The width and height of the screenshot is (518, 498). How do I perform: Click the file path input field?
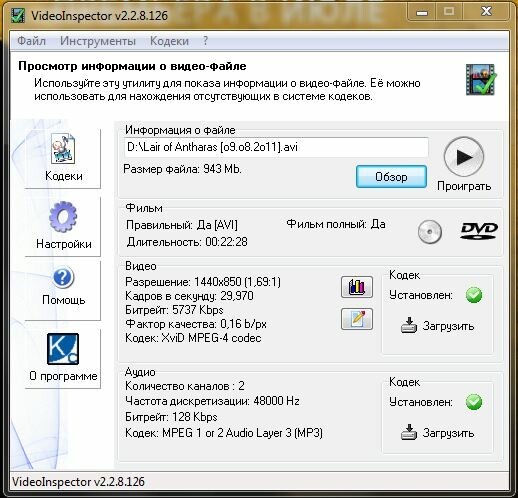276,147
